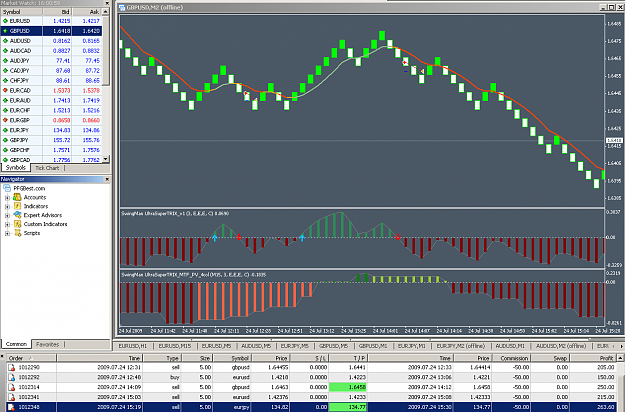This screenshot has height=412, width=625.
Task: Click EURJPY bid price 134.83
Action: (61, 130)
